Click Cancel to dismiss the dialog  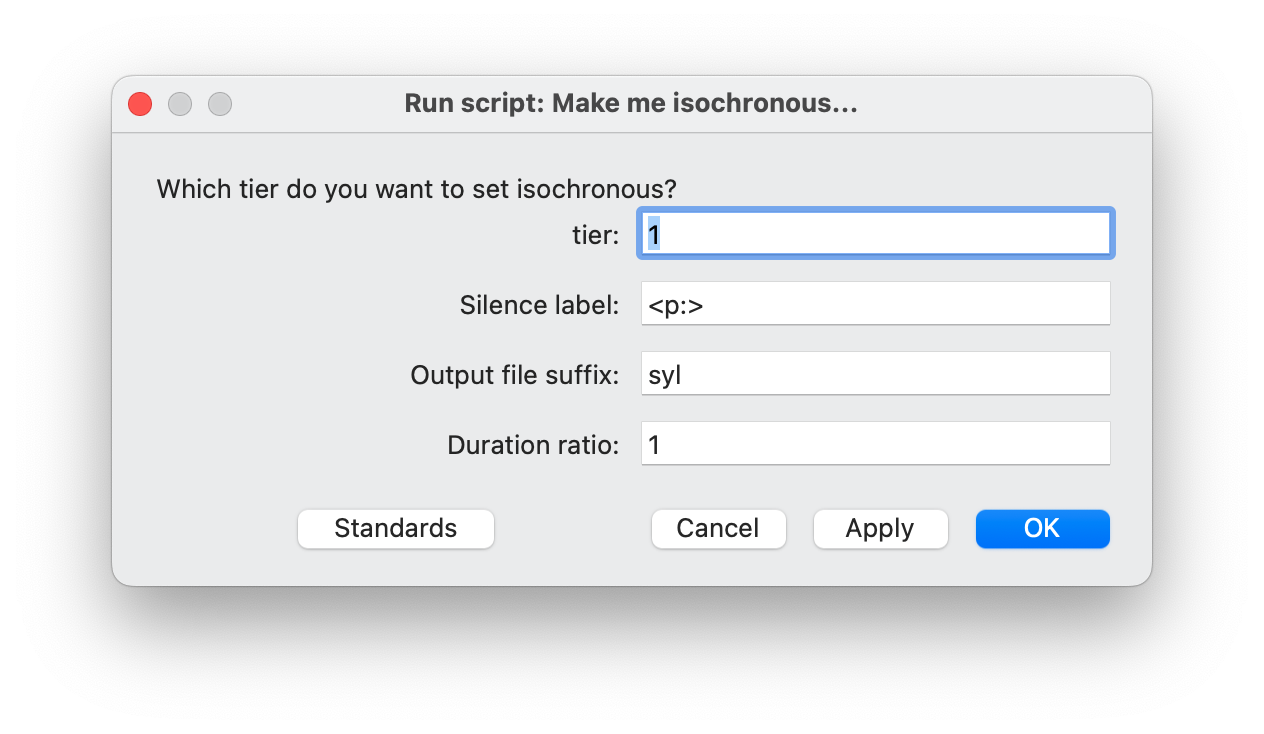[x=718, y=528]
